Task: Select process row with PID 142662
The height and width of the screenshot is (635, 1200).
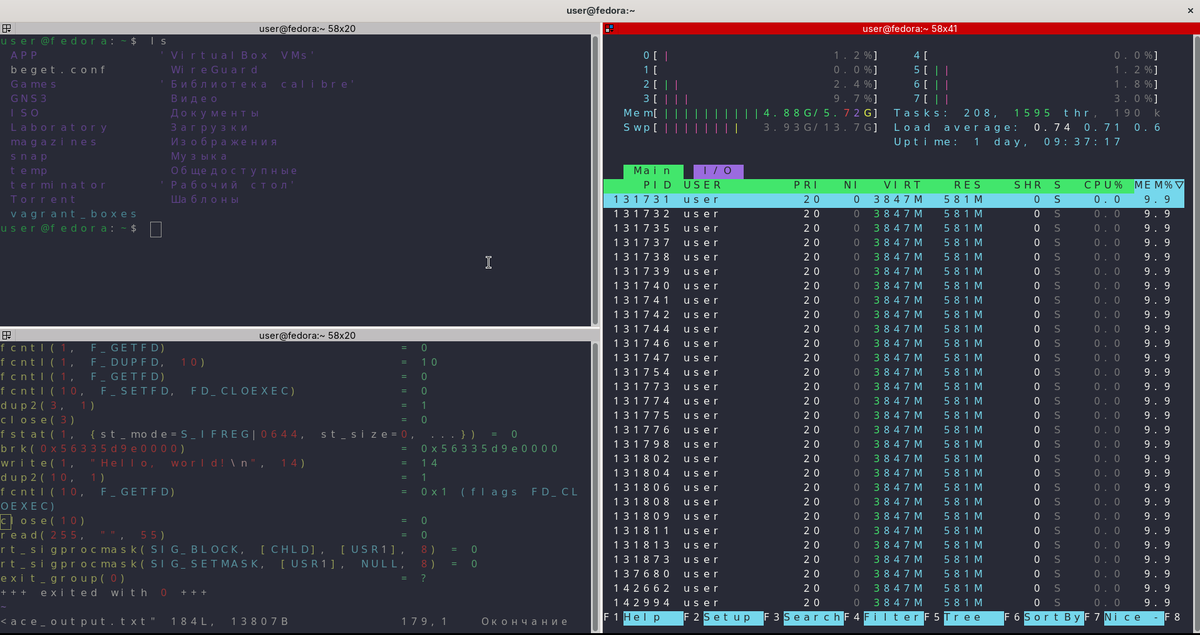Action: coord(894,588)
